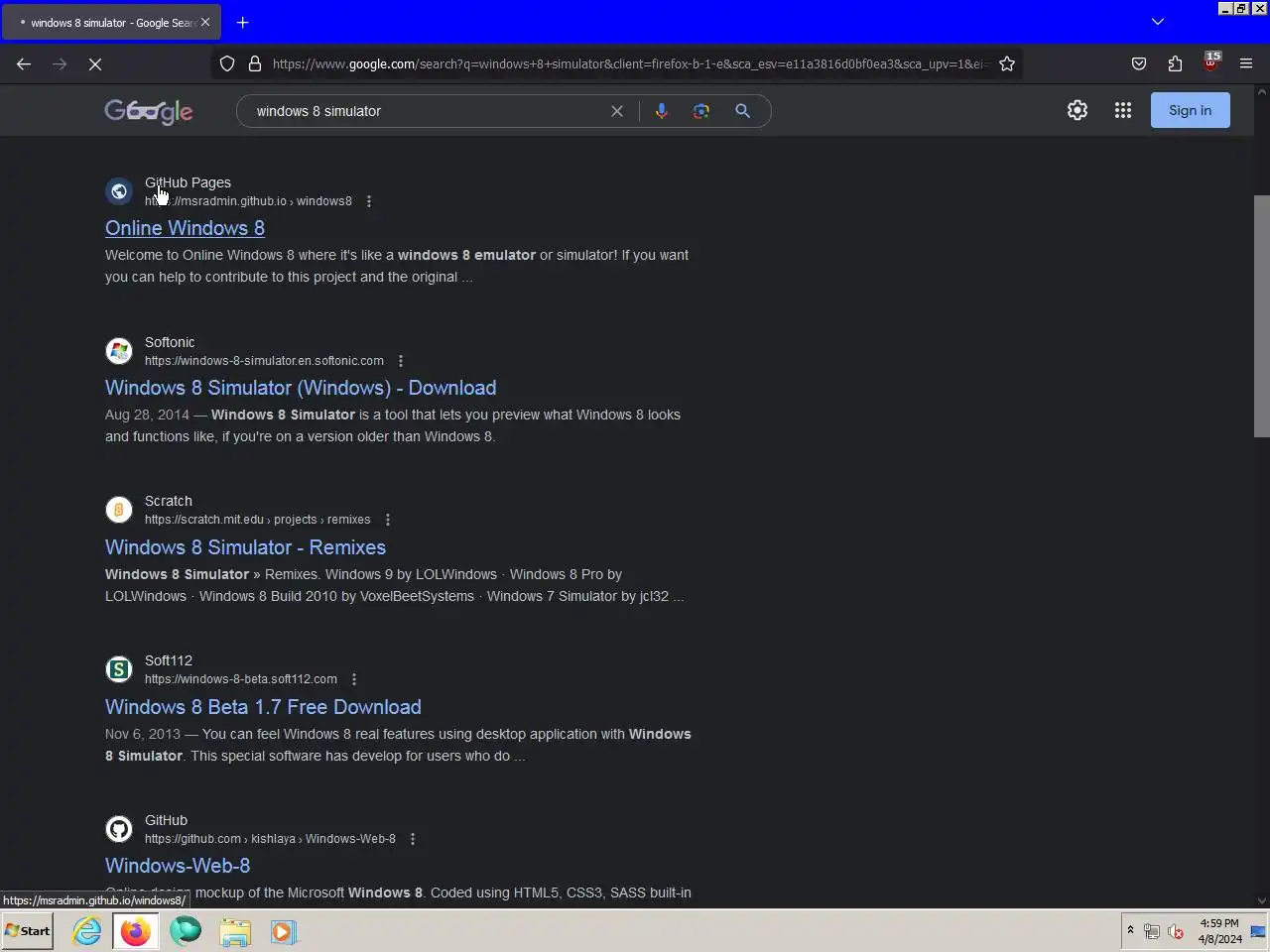Open the Online Windows 8 result link

[x=185, y=228]
